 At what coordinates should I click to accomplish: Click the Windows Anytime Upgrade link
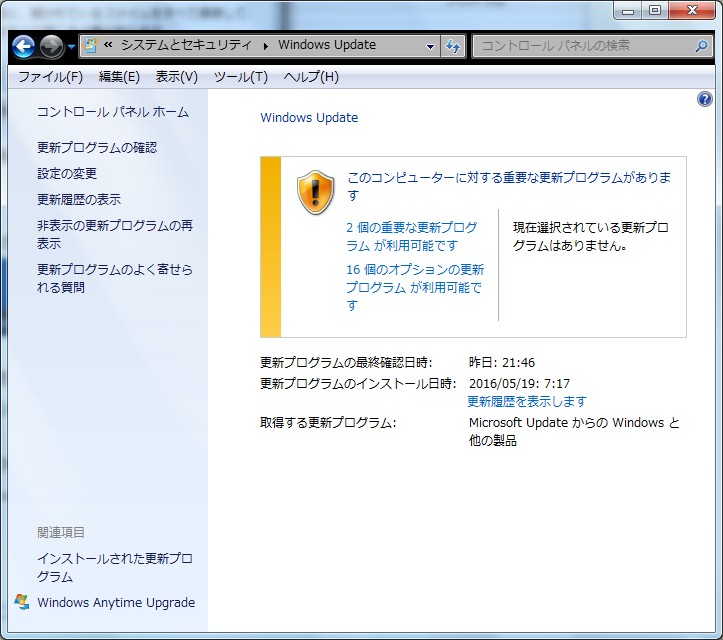tap(116, 603)
